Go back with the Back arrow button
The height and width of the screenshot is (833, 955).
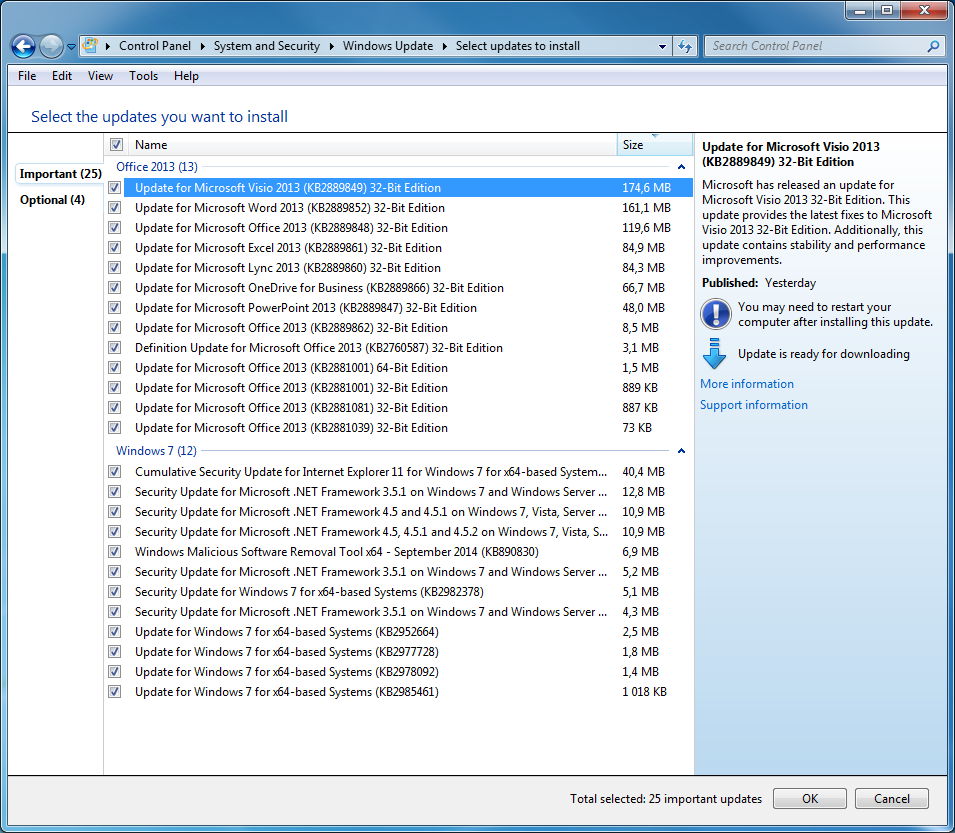23,46
